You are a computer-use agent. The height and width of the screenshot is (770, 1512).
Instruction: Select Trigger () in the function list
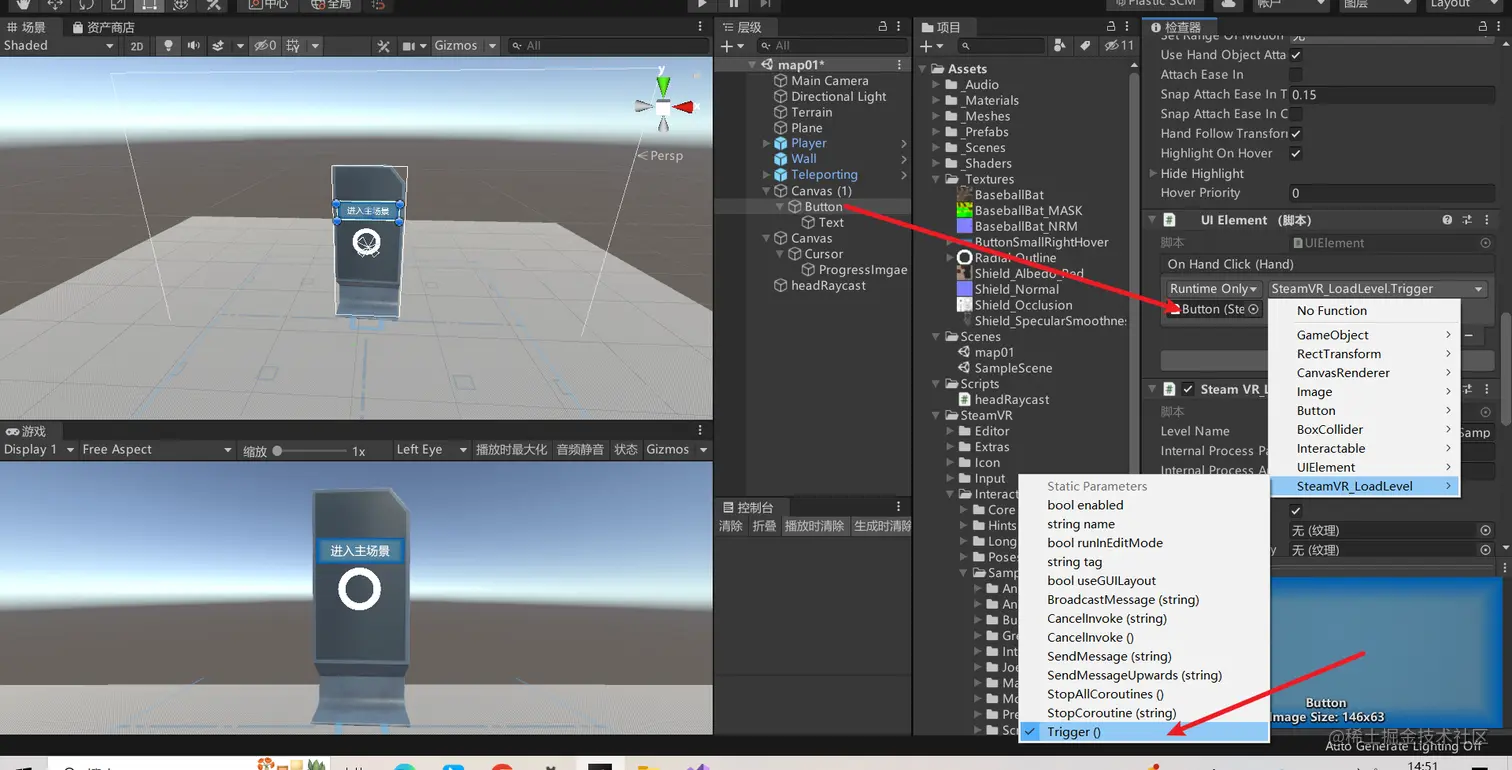(1143, 732)
